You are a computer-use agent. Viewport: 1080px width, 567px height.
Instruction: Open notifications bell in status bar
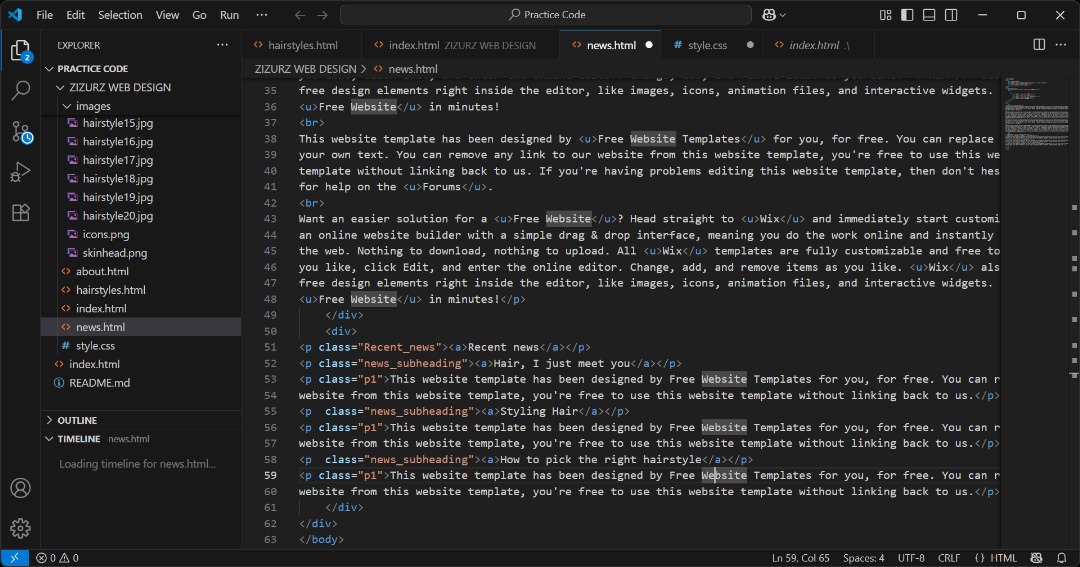coord(1061,558)
